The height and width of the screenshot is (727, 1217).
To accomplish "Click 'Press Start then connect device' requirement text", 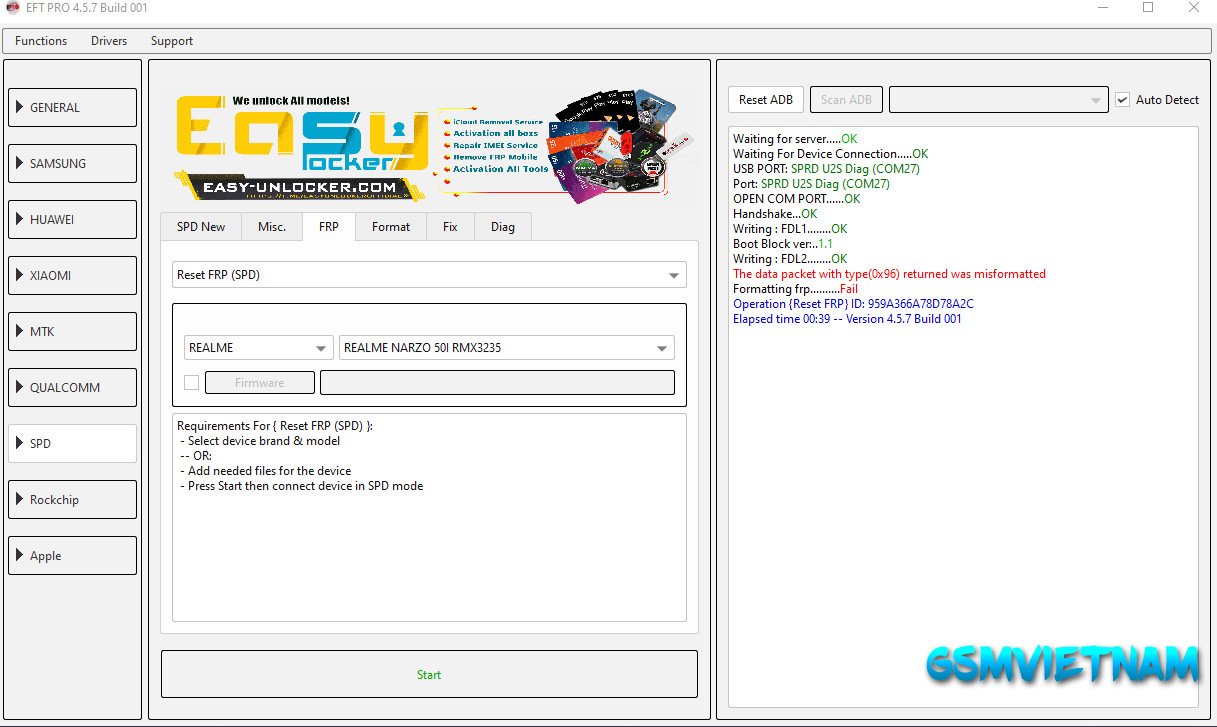I will pos(305,486).
